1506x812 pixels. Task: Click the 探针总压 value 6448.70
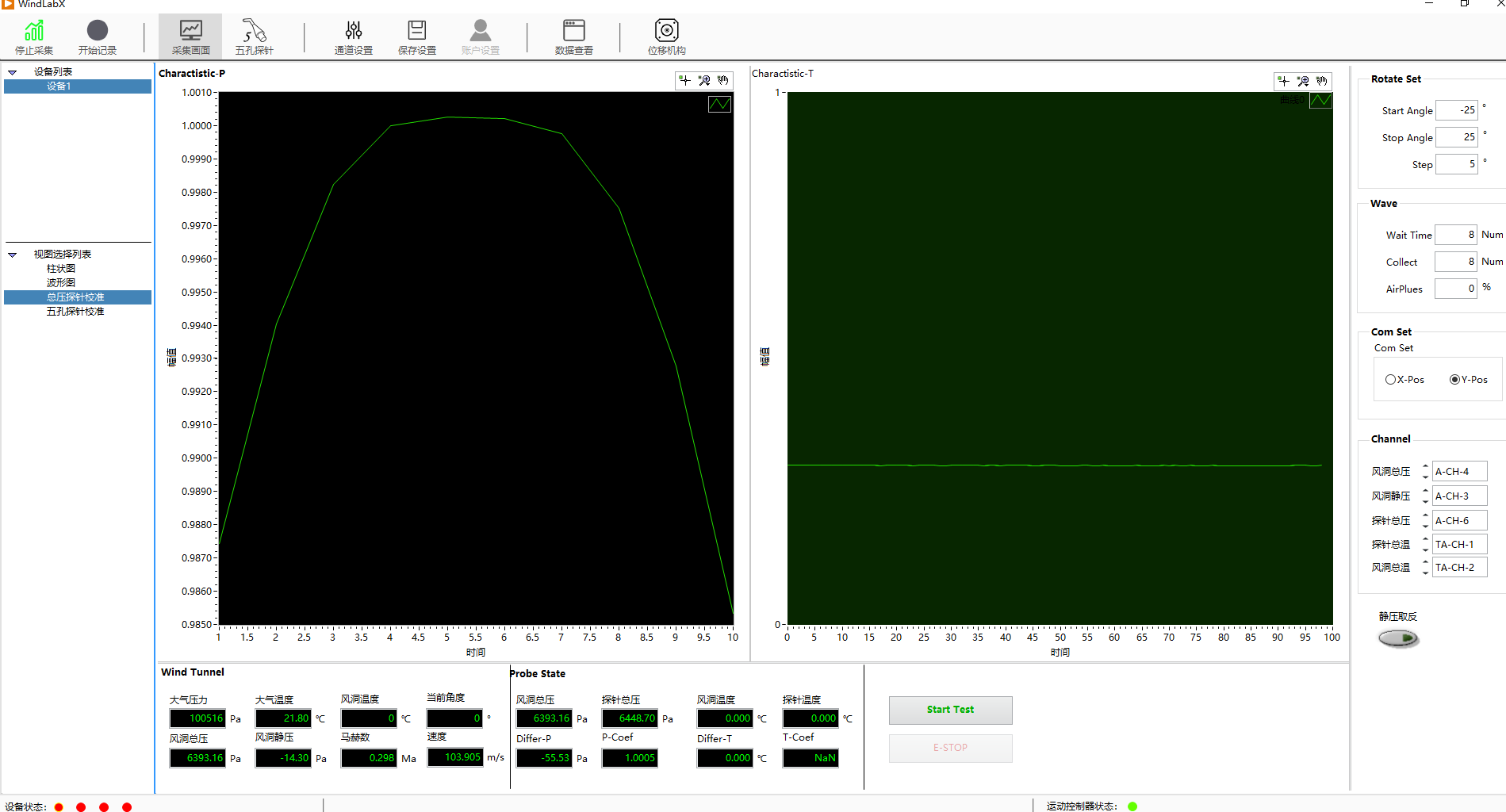click(630, 718)
